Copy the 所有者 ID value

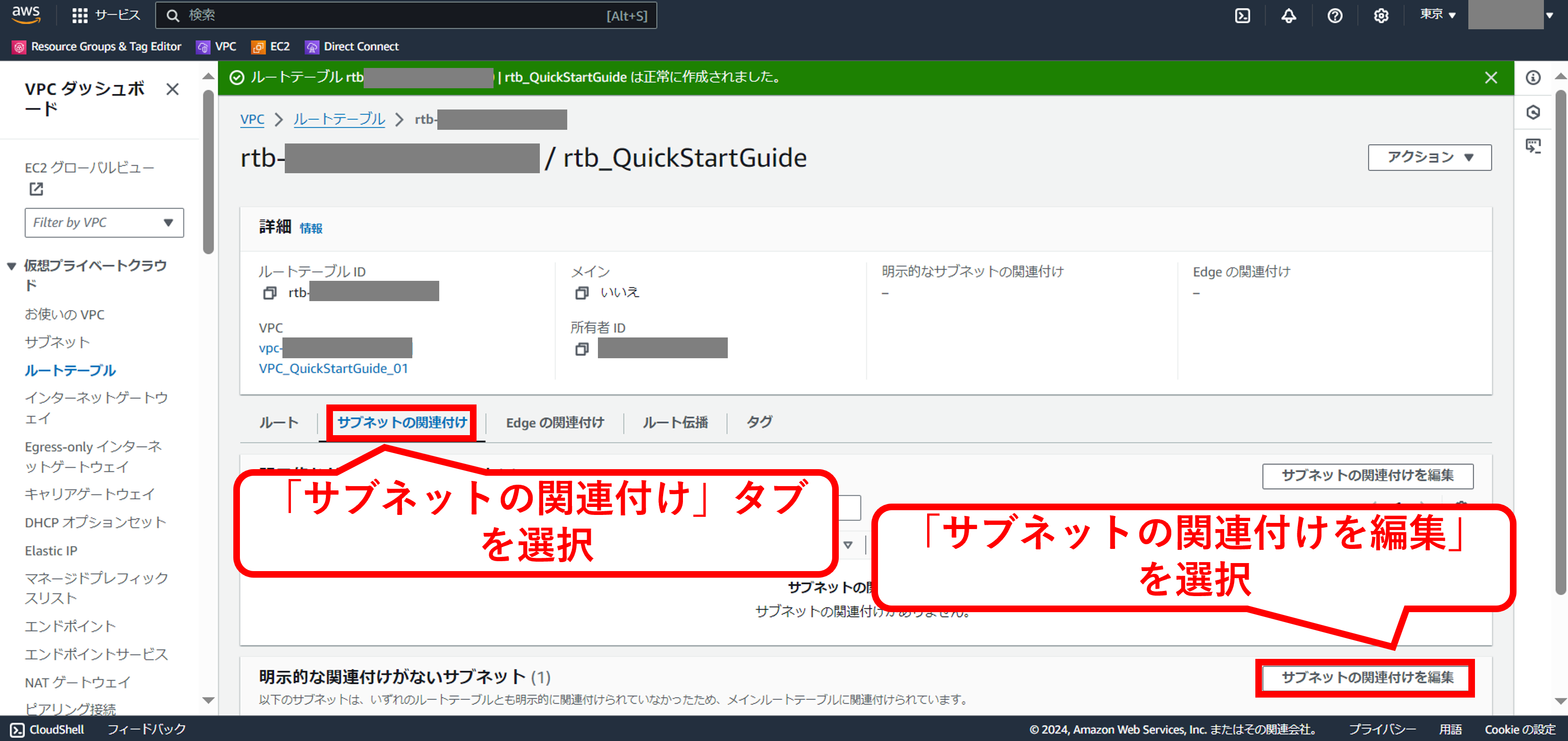[x=582, y=349]
